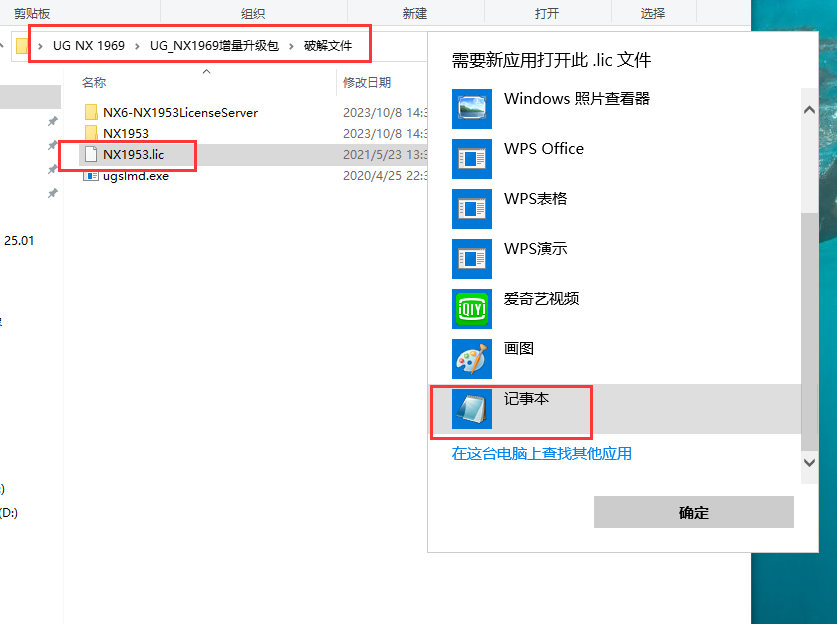Go to UG_NX1969增量升级包 breadcrumb
The height and width of the screenshot is (624, 837).
tap(214, 45)
